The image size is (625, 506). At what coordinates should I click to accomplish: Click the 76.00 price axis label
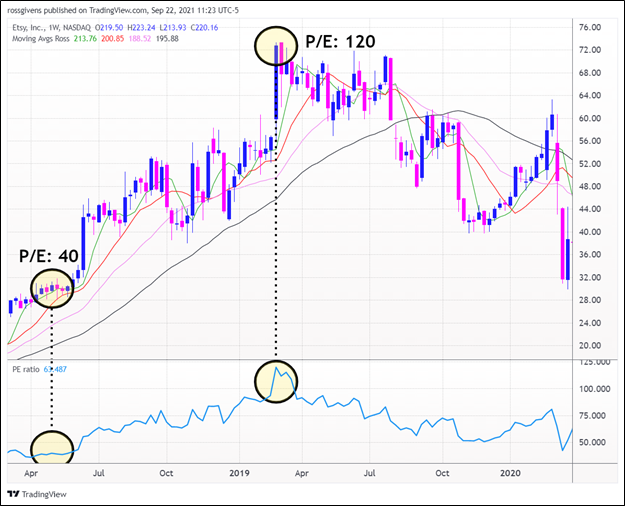pos(590,28)
